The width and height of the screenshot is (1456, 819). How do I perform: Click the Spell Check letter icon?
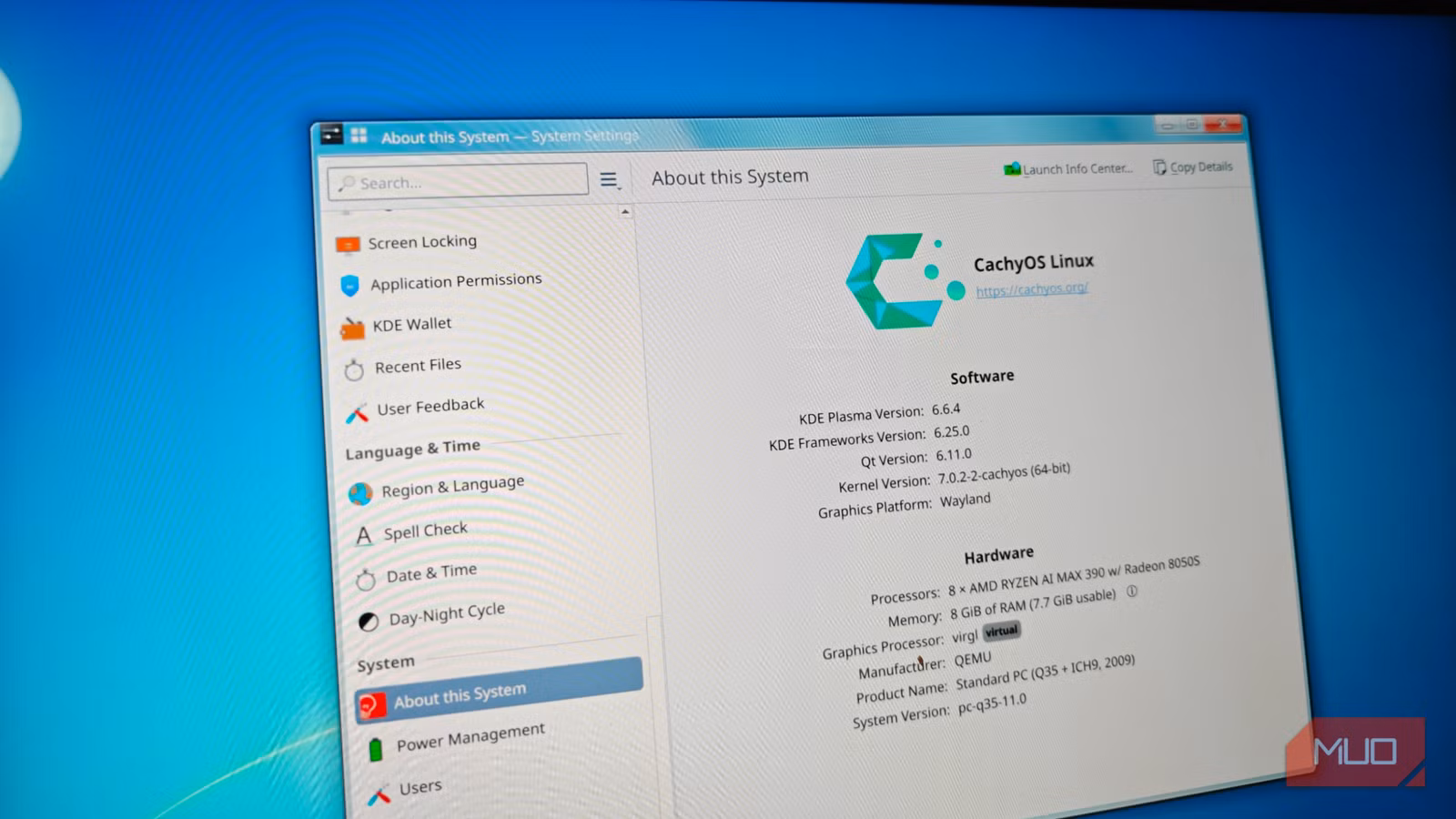pyautogui.click(x=364, y=535)
